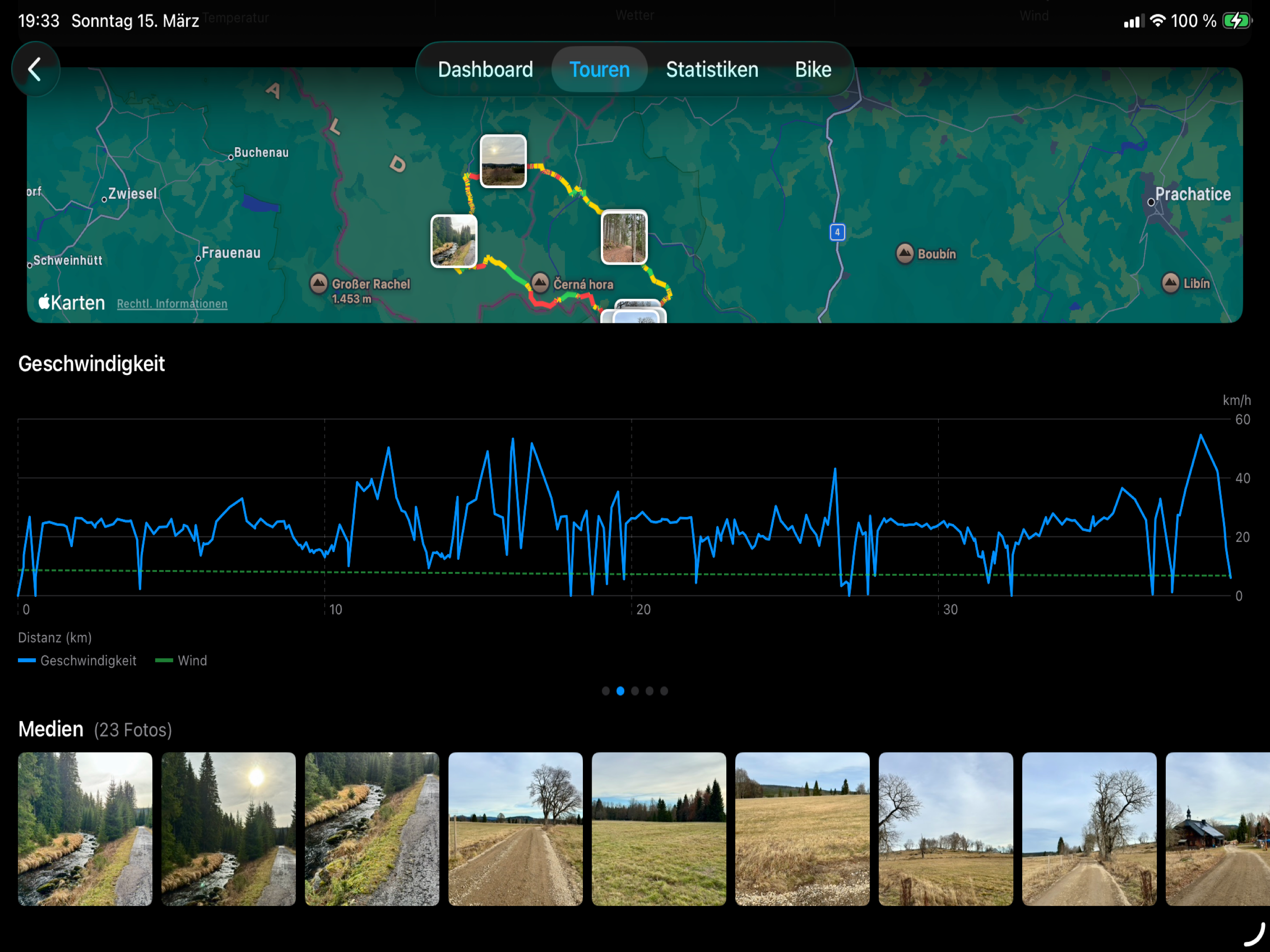Go to third chart page dot
This screenshot has height=952, width=1270.
tap(635, 691)
